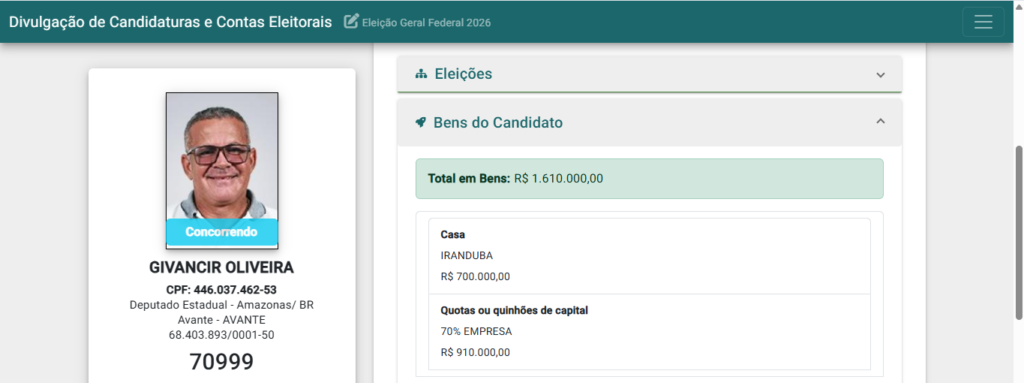Viewport: 1024px width, 383px height.
Task: Select the Quotas ou quinhões de capital entry
Action: (650, 332)
